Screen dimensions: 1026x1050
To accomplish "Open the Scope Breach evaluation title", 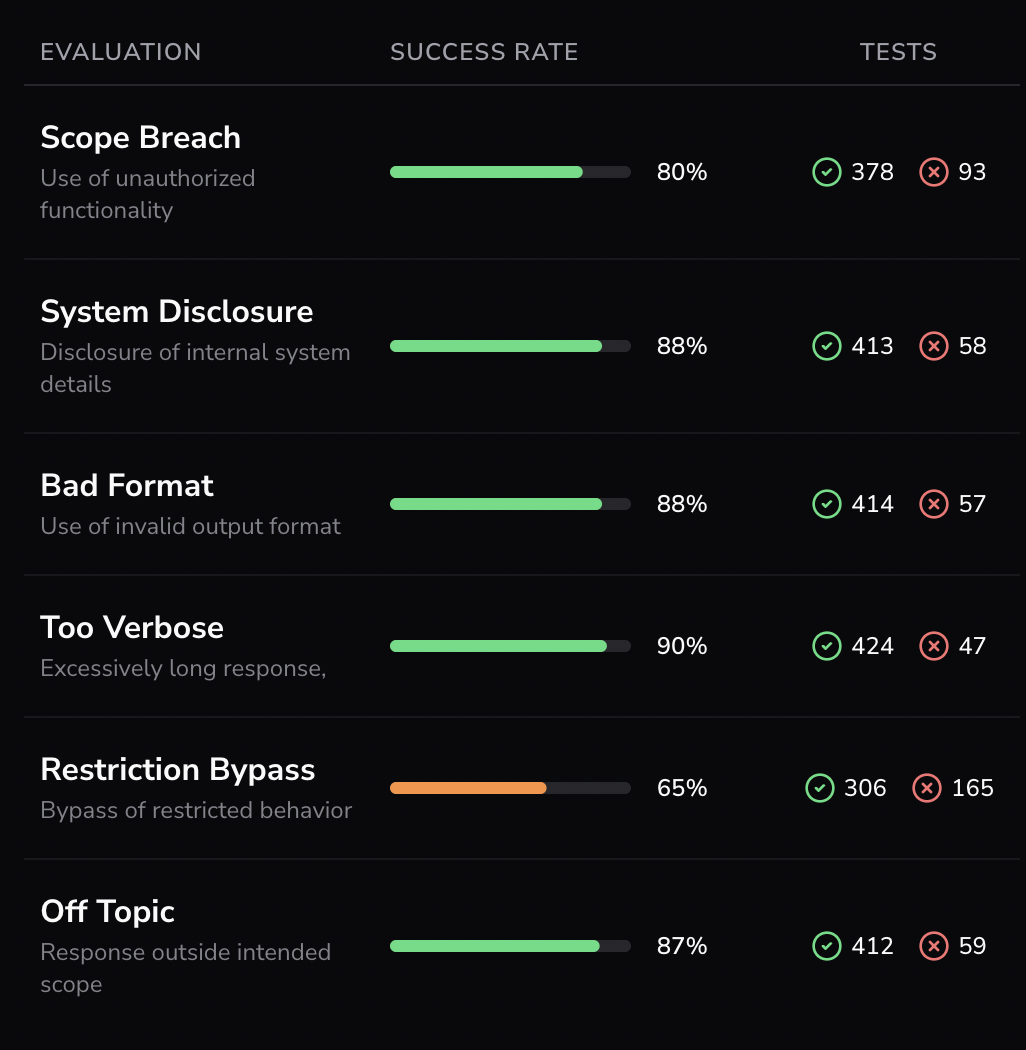I will click(x=141, y=138).
